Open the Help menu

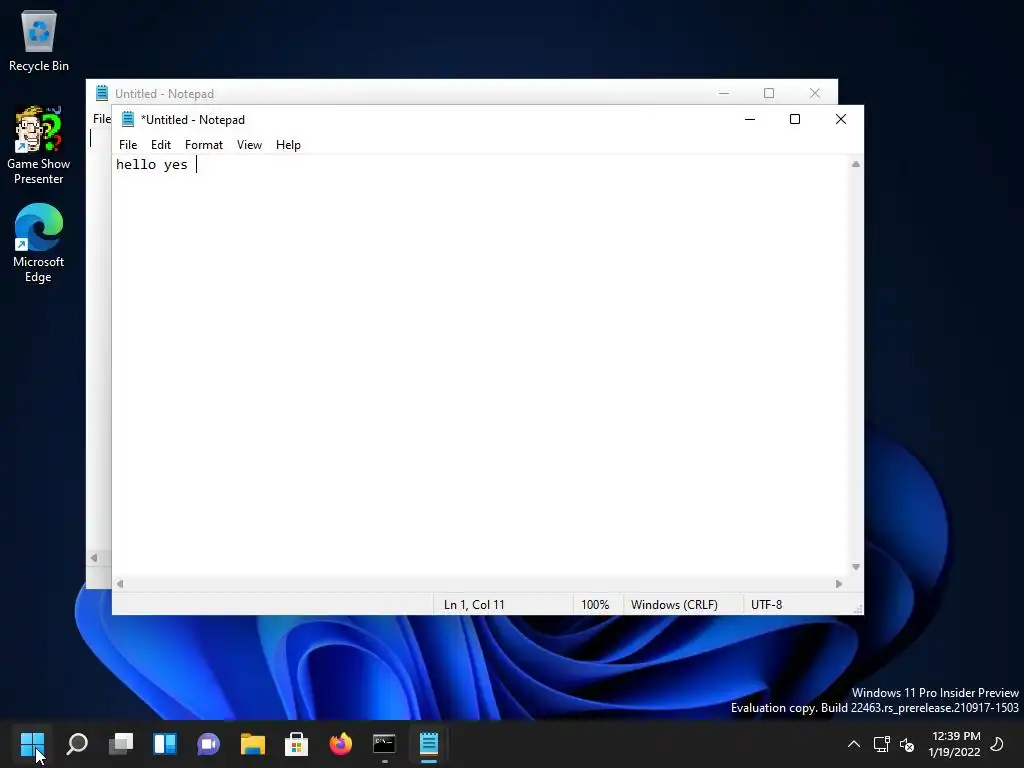tap(288, 145)
